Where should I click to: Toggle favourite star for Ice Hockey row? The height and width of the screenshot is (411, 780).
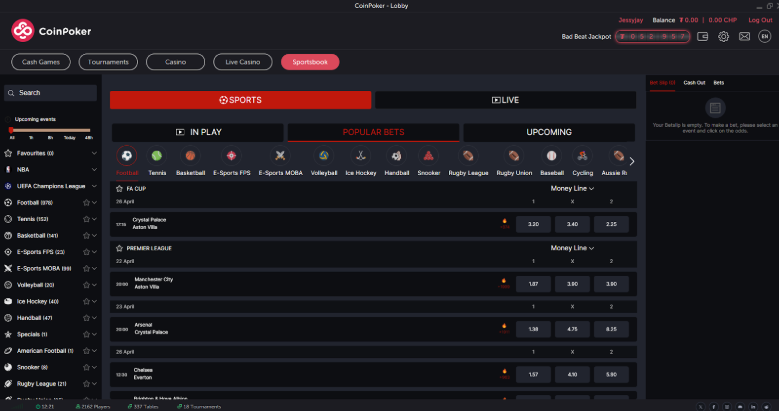[86, 302]
